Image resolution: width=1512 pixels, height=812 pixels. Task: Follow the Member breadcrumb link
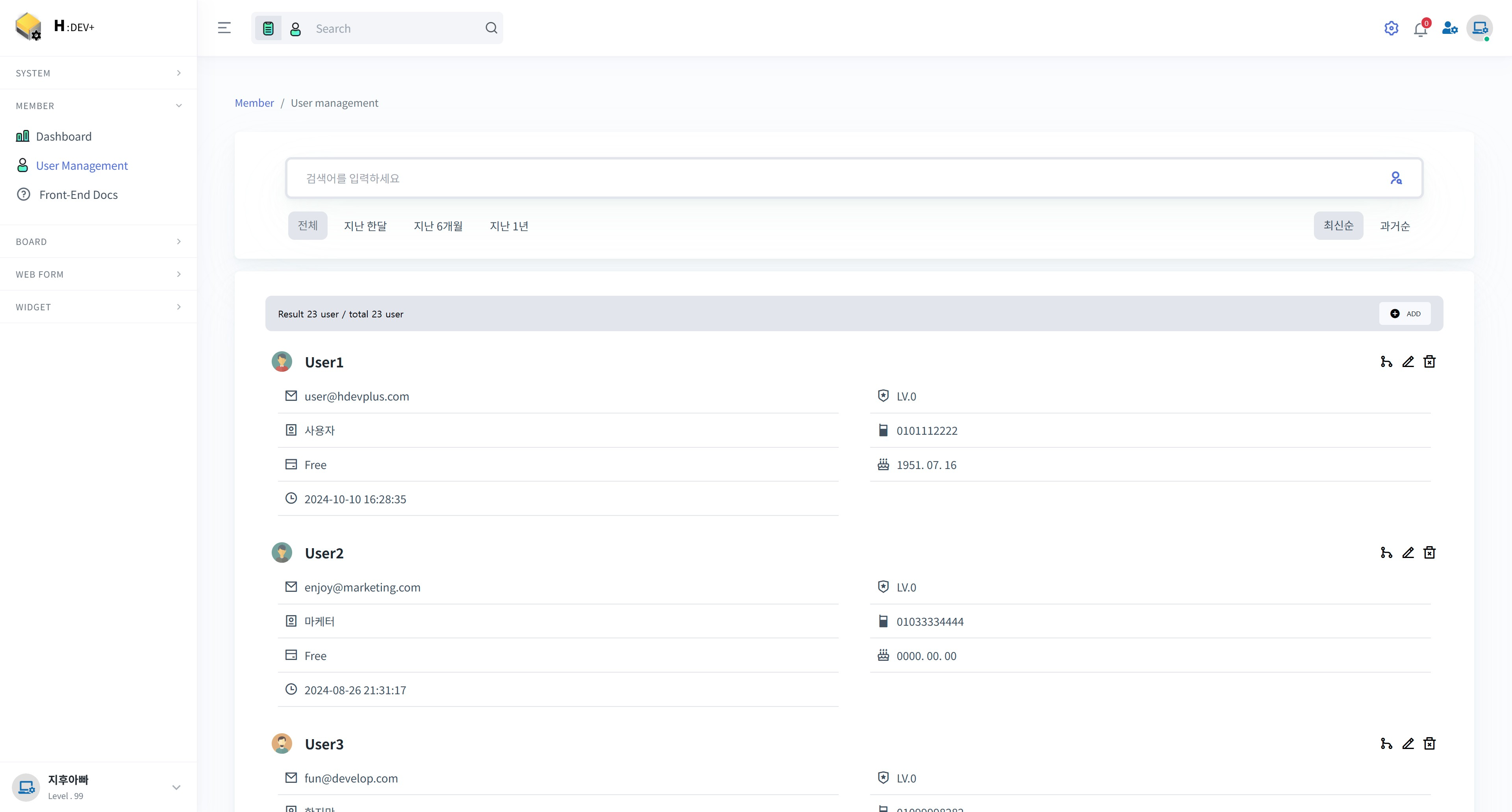(254, 103)
